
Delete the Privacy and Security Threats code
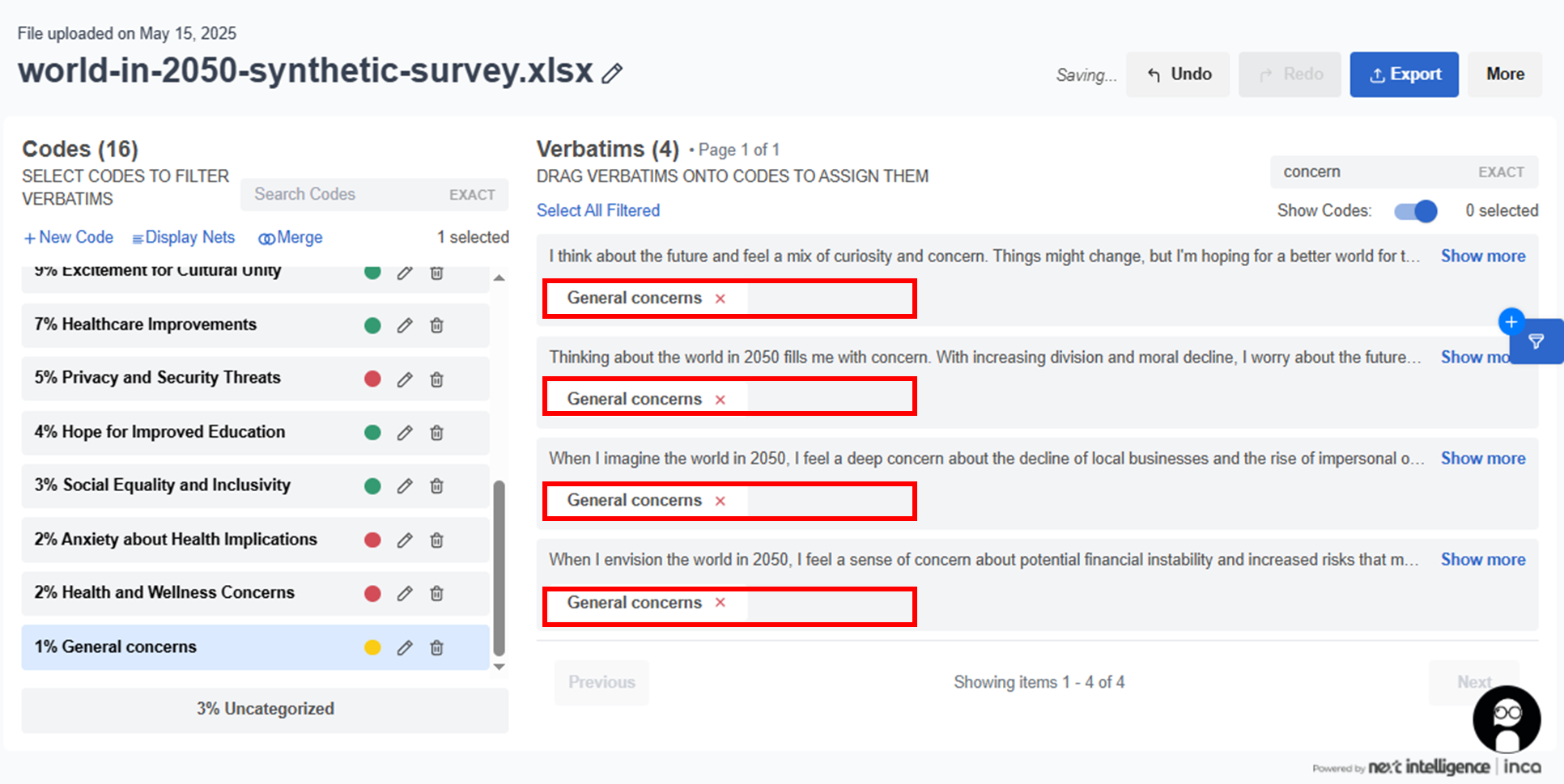(436, 379)
